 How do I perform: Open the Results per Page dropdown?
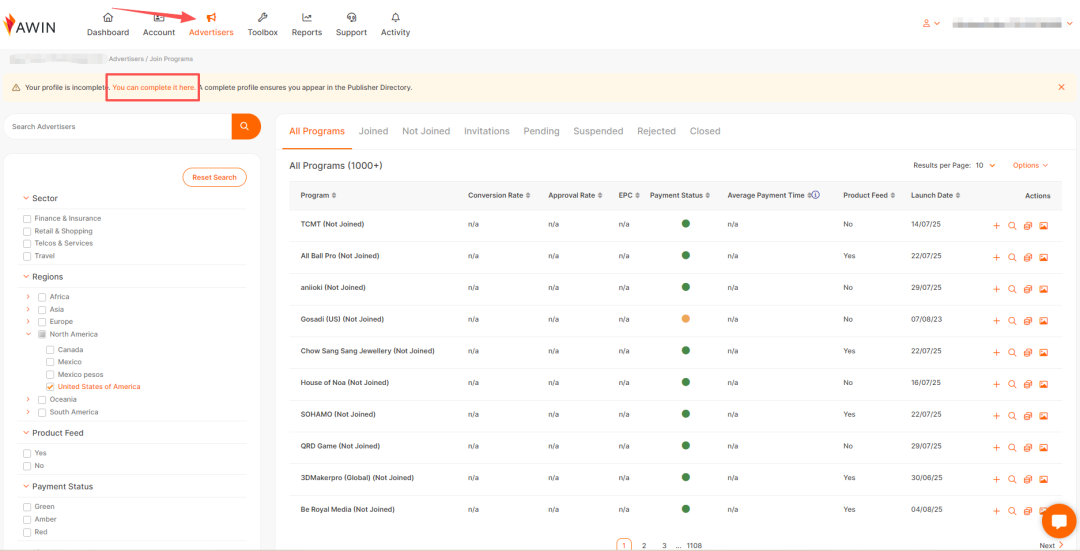click(986, 165)
